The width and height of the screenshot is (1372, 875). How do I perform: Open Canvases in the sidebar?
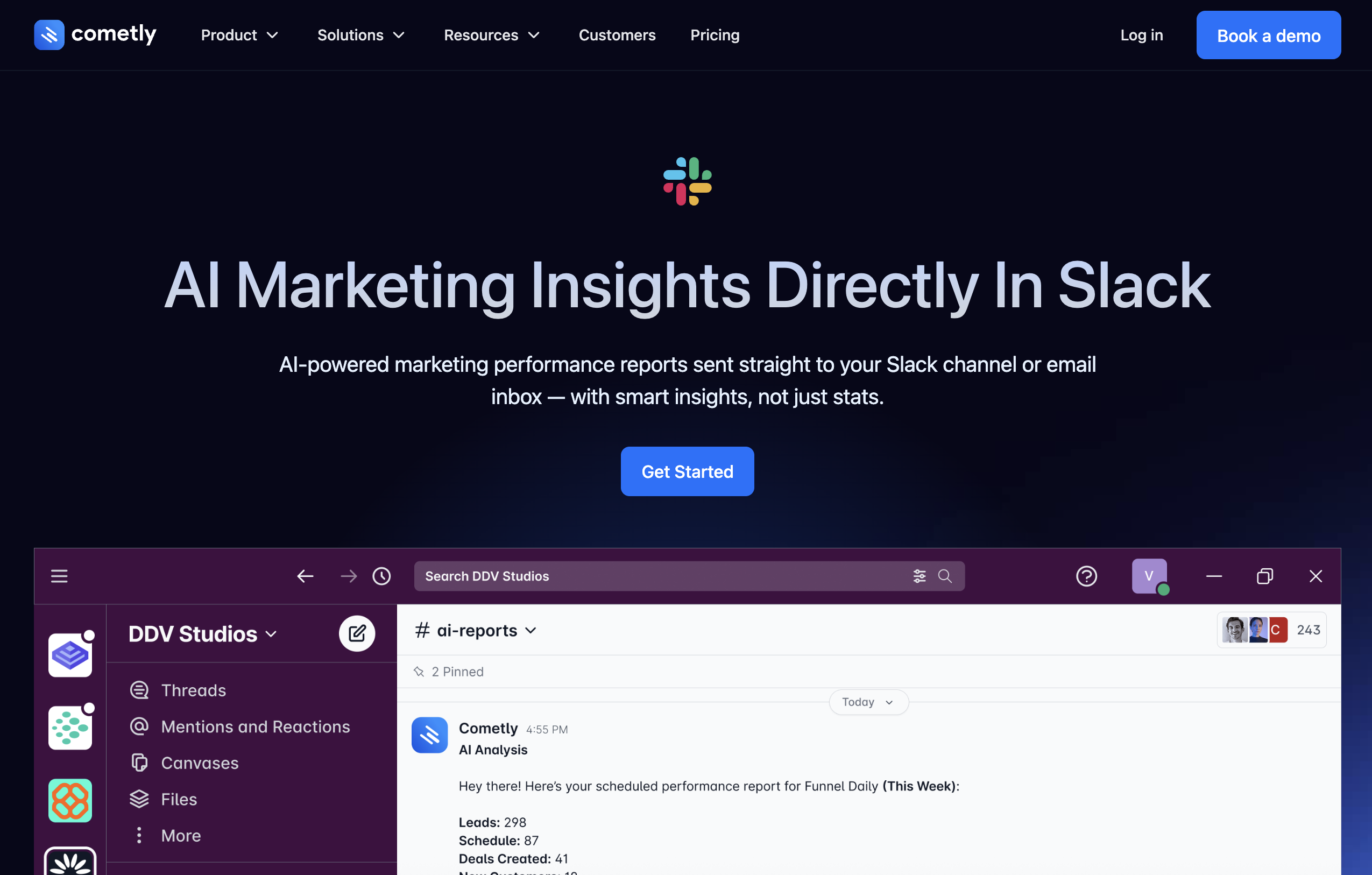[x=184, y=763]
